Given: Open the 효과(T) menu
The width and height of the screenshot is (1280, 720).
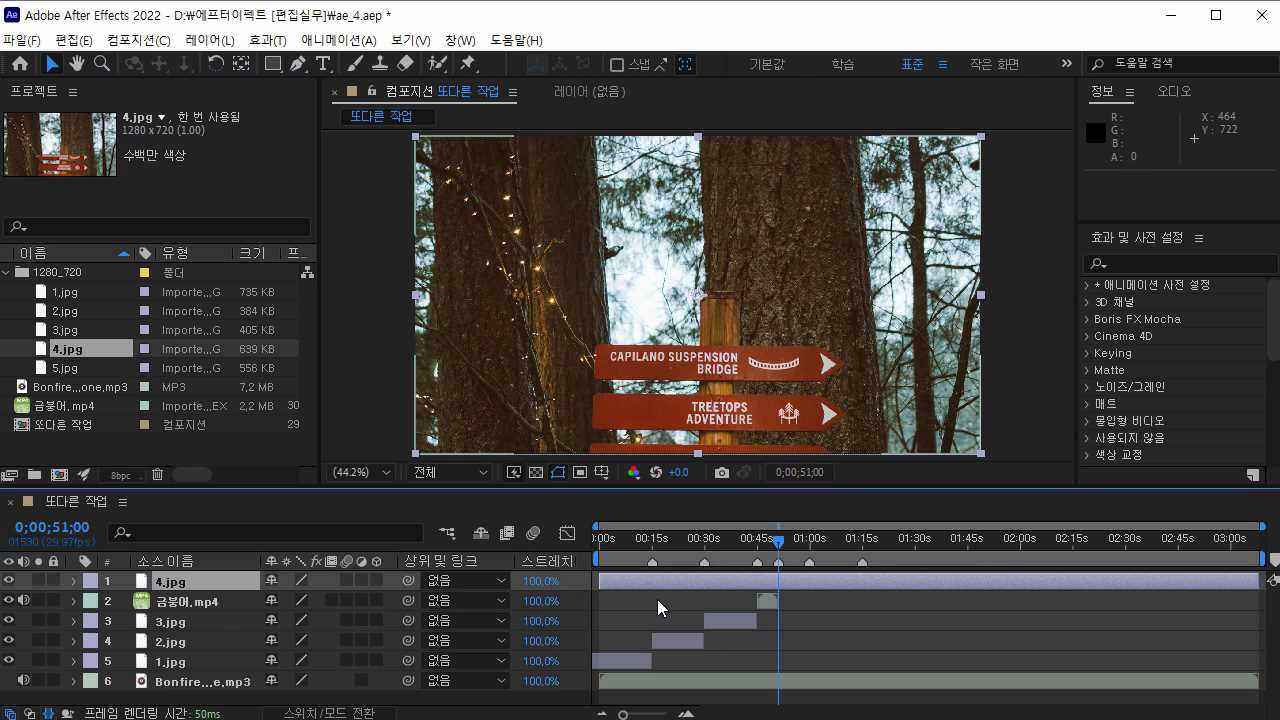Looking at the screenshot, I should click(268, 40).
